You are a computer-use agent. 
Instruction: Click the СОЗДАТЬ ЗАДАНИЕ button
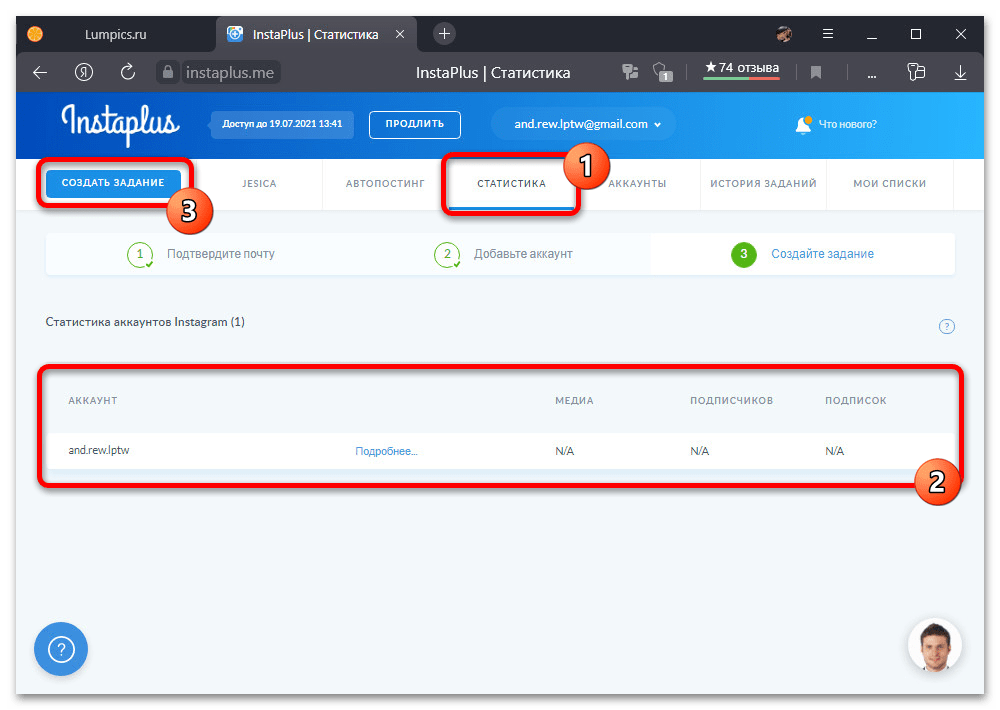pyautogui.click(x=113, y=183)
